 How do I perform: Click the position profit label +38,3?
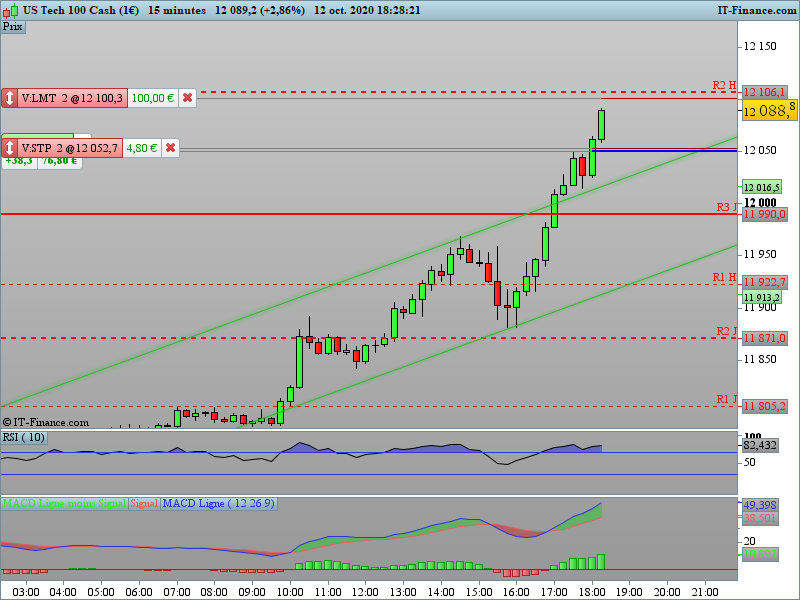click(x=19, y=161)
